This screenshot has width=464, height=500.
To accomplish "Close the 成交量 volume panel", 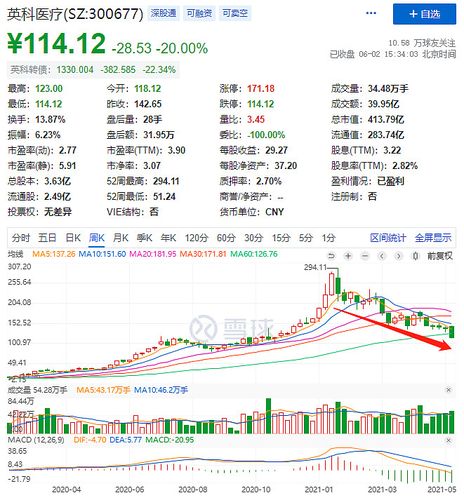I will 449,390.
